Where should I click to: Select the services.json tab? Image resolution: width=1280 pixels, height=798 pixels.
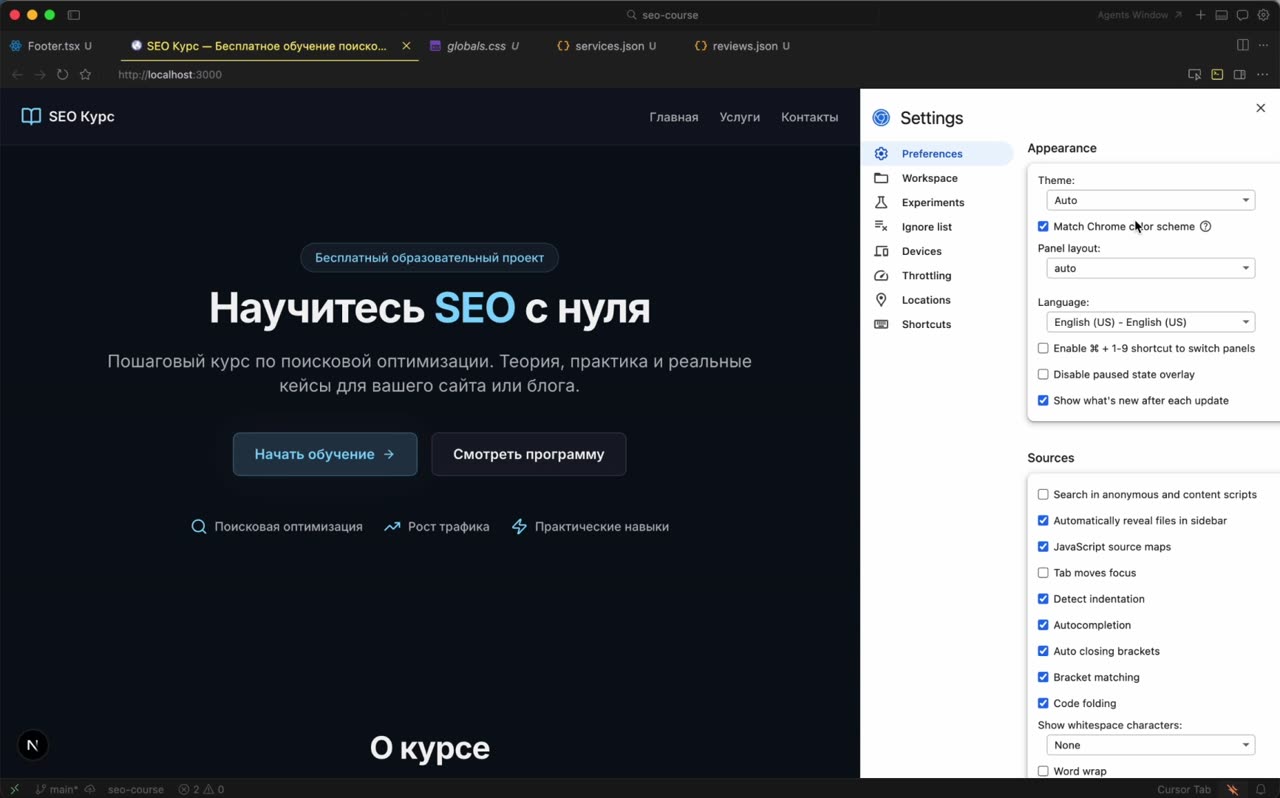pos(607,46)
